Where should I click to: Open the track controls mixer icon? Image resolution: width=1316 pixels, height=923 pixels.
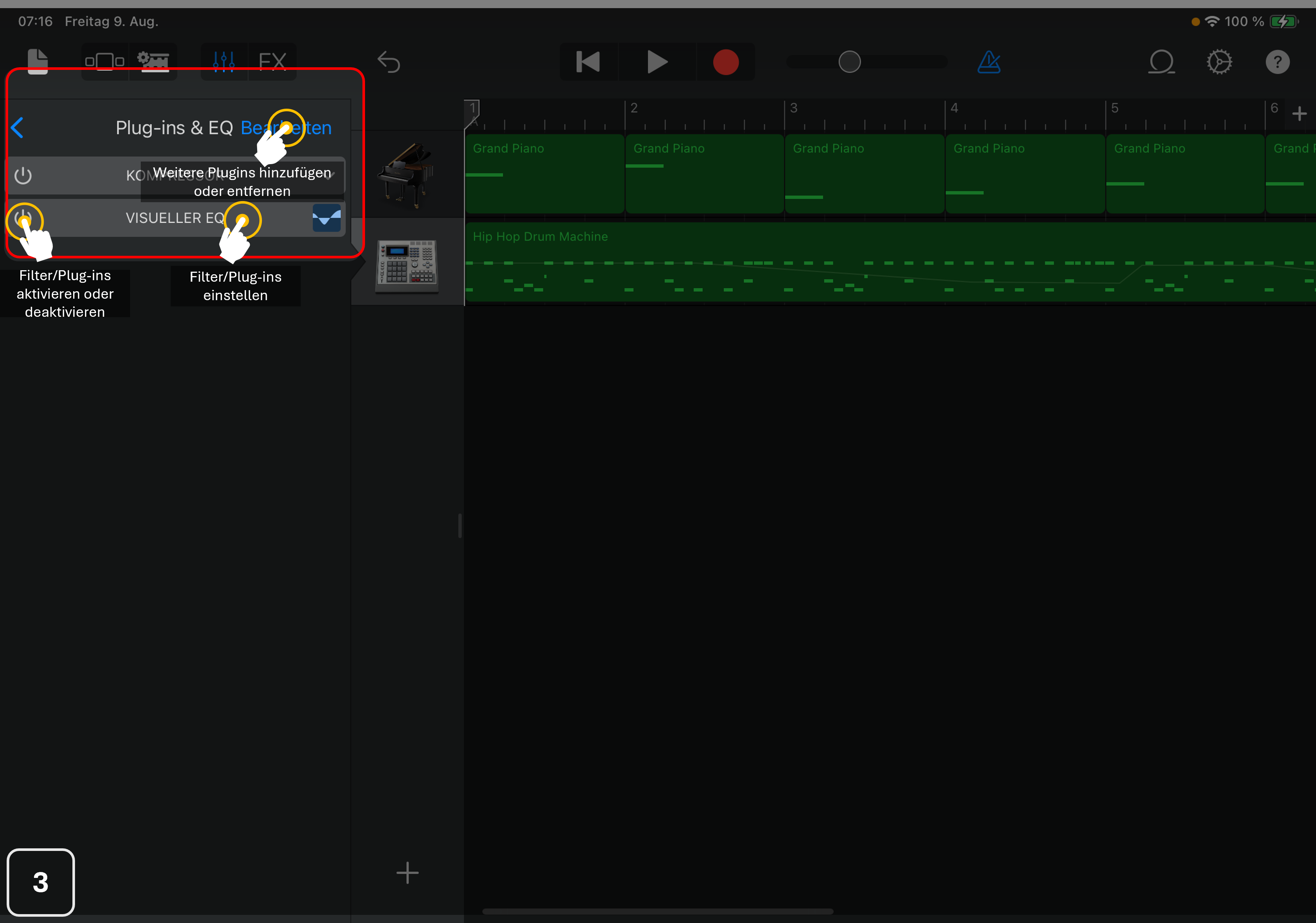pyautogui.click(x=224, y=61)
